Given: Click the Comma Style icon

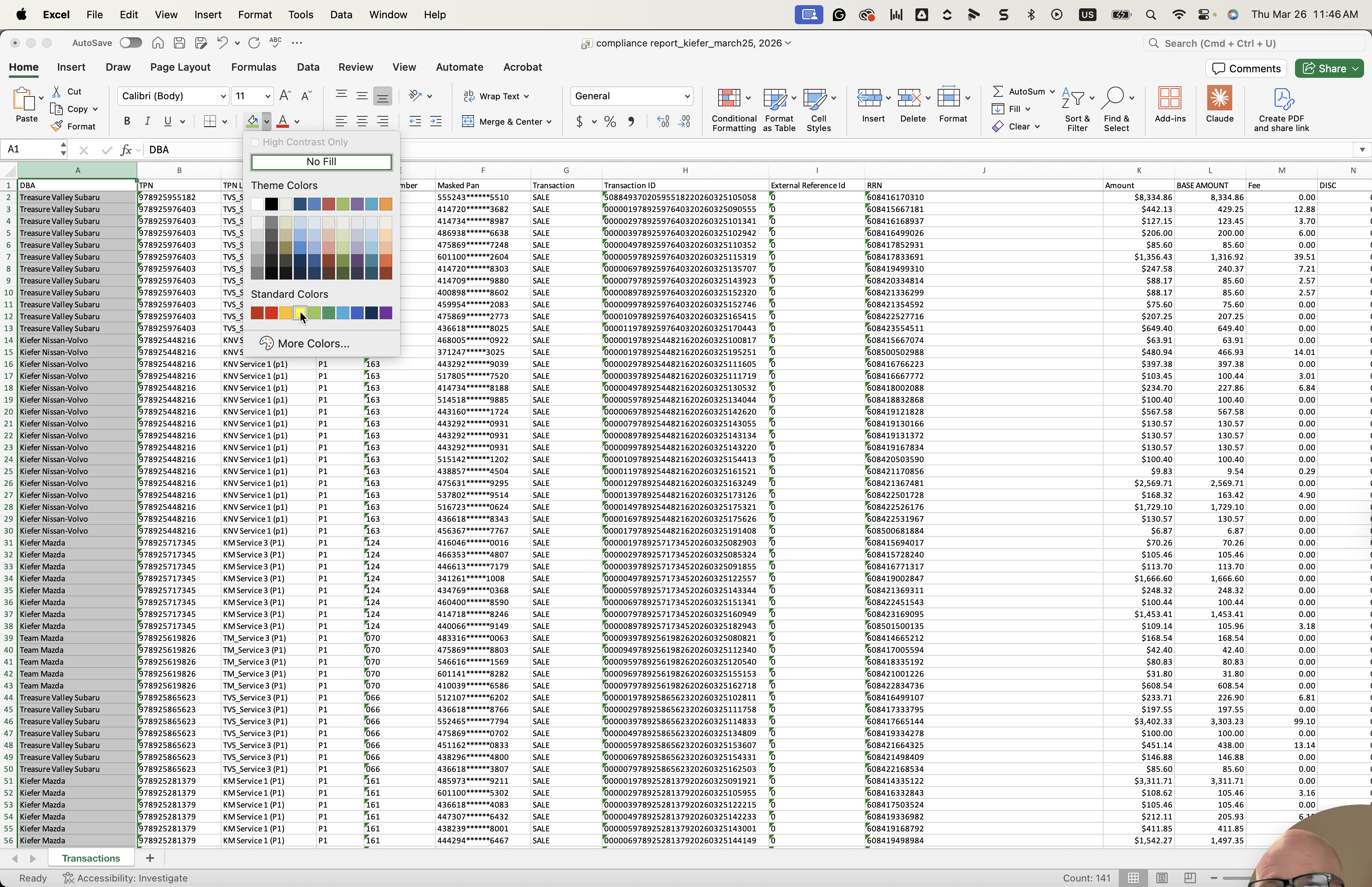Looking at the screenshot, I should coord(632,121).
